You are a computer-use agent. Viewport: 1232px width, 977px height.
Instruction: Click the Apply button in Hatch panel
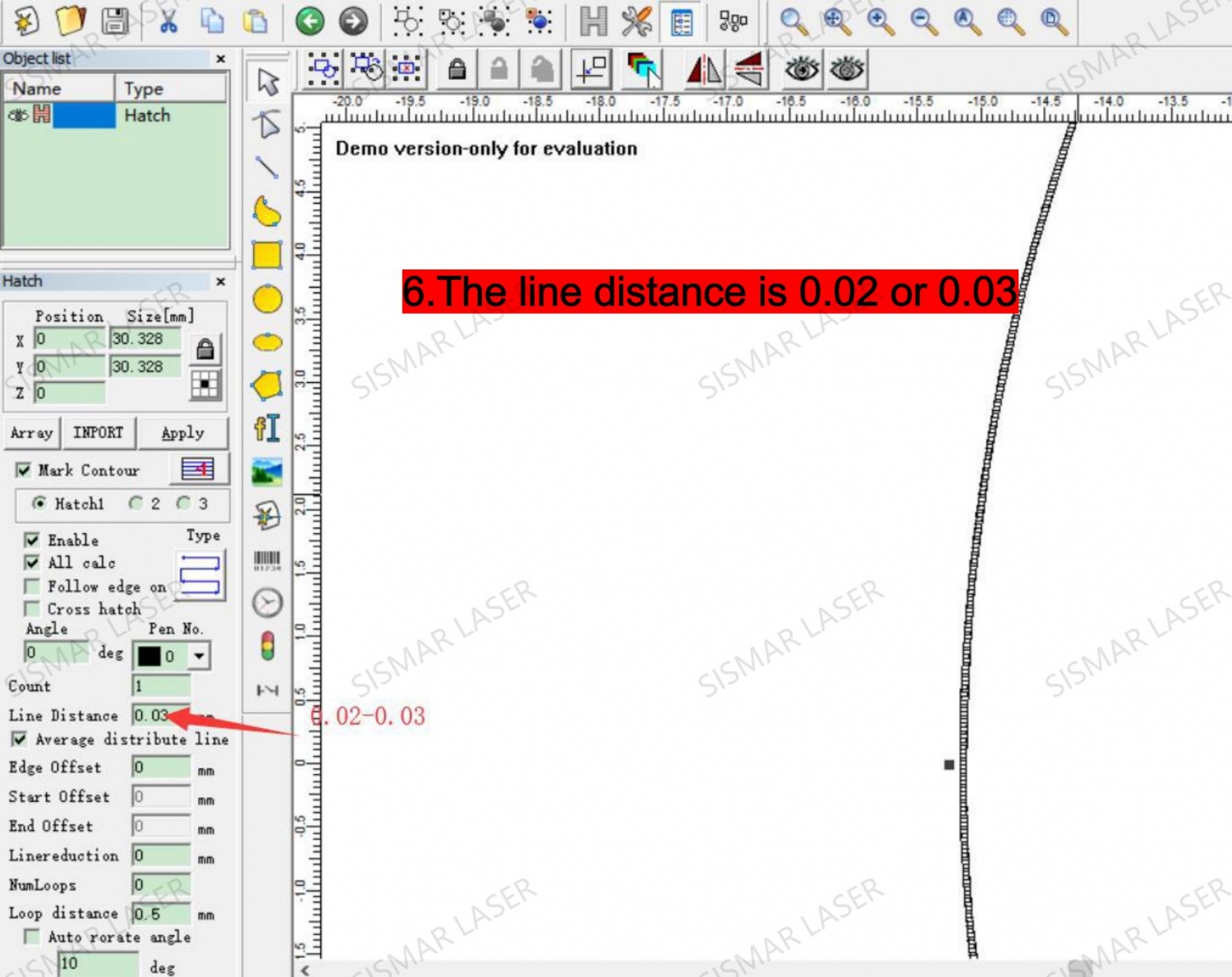tap(182, 433)
